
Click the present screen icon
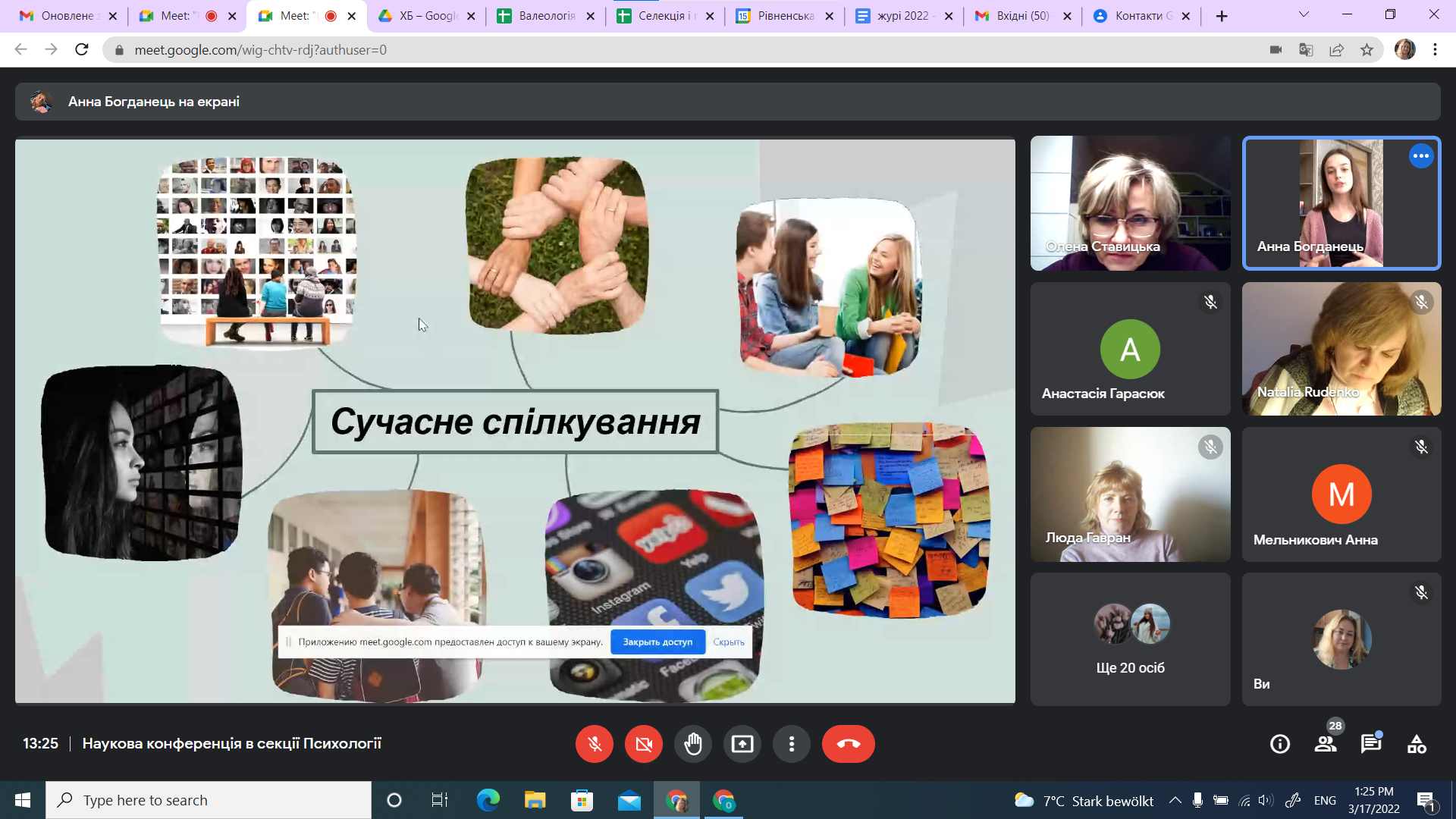(742, 744)
